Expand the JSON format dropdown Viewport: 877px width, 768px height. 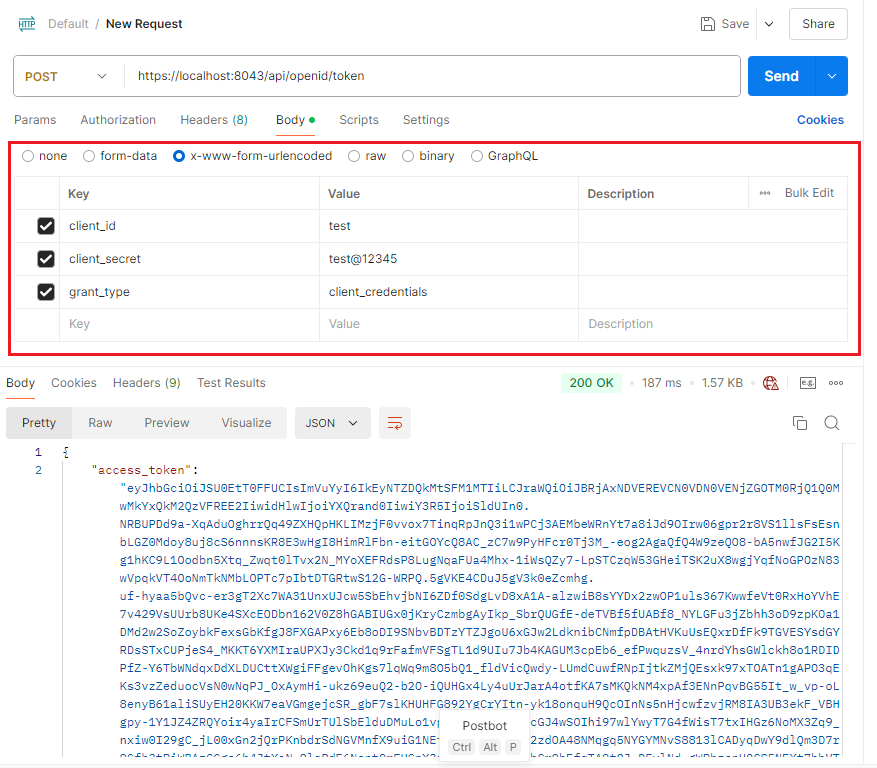point(332,423)
